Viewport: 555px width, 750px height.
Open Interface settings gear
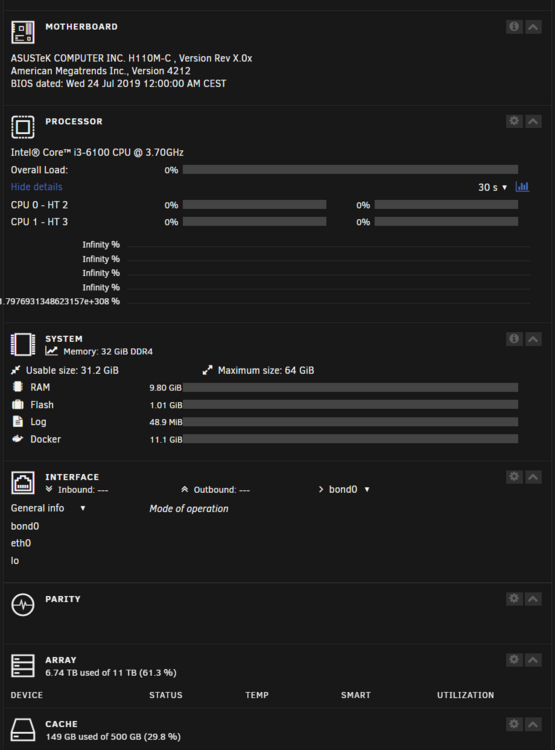coord(514,476)
